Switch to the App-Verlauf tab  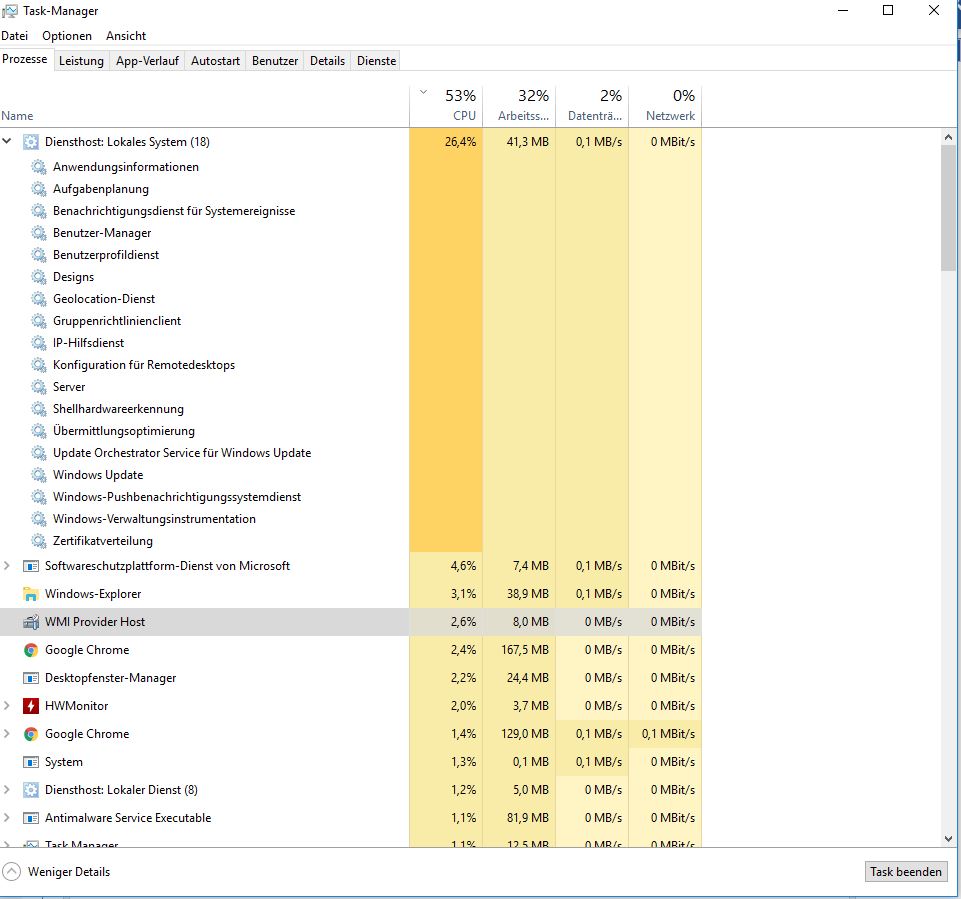tap(147, 61)
